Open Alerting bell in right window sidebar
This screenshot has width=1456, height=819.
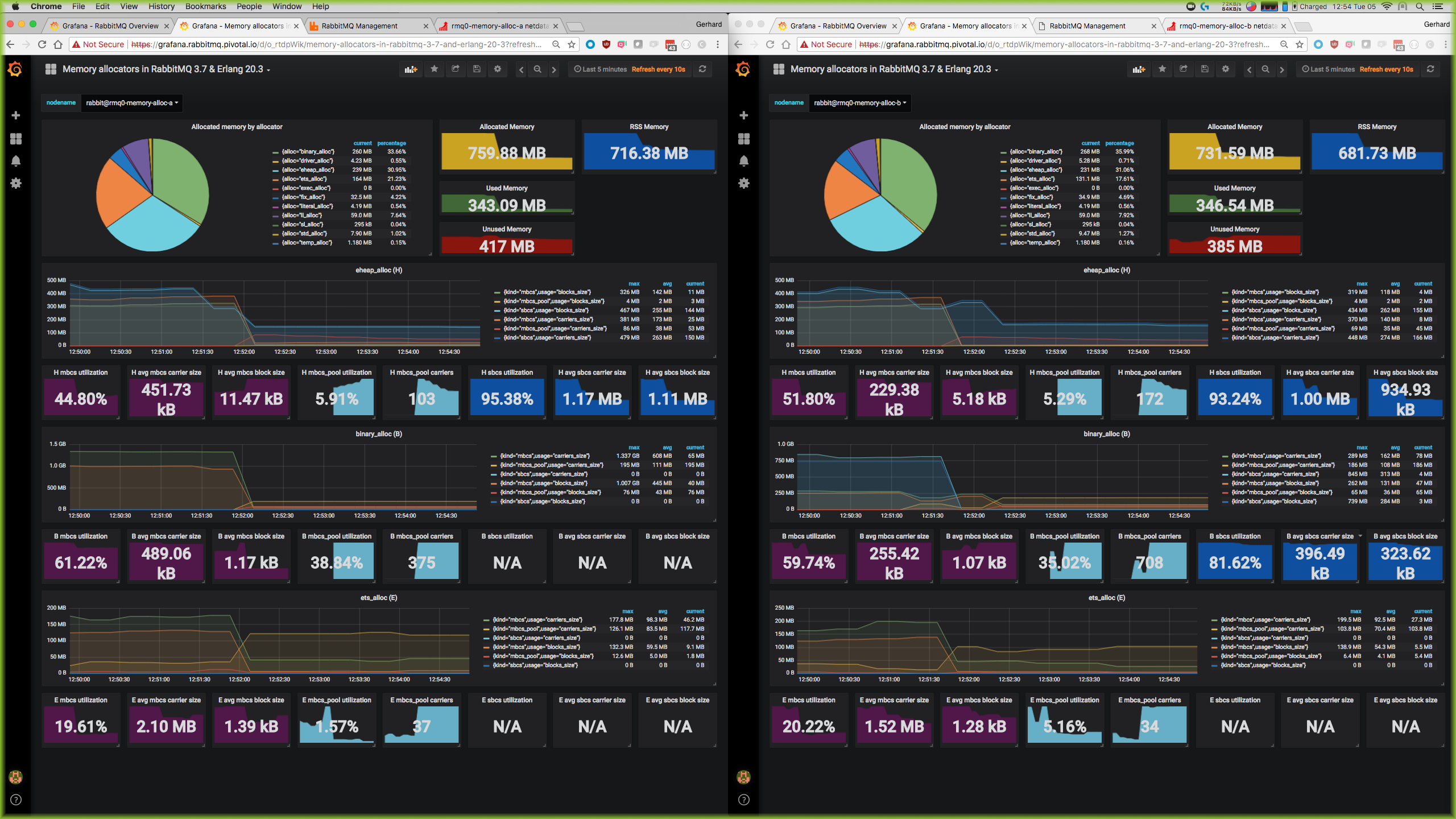pyautogui.click(x=744, y=161)
